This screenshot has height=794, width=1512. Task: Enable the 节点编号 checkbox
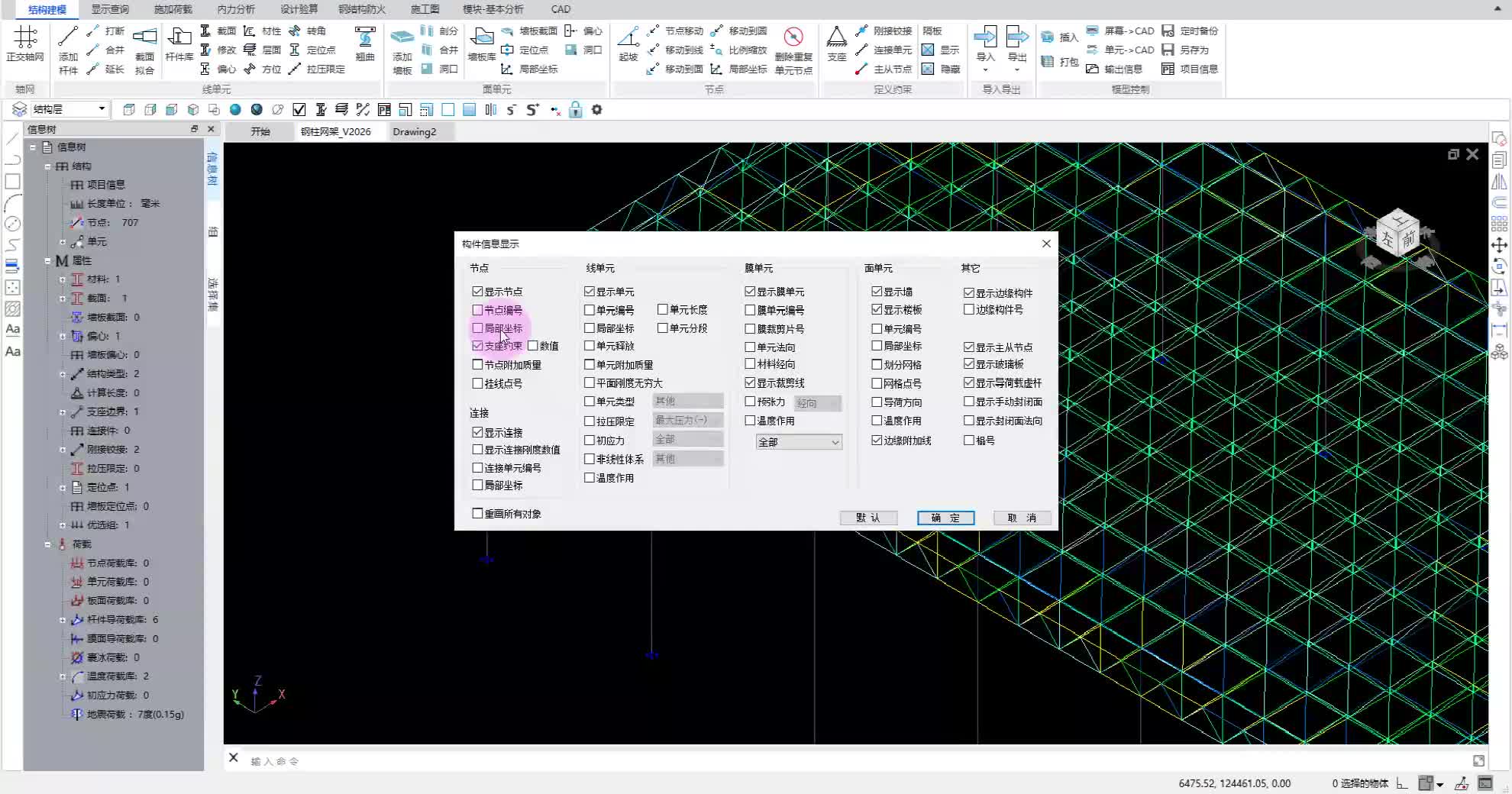478,310
